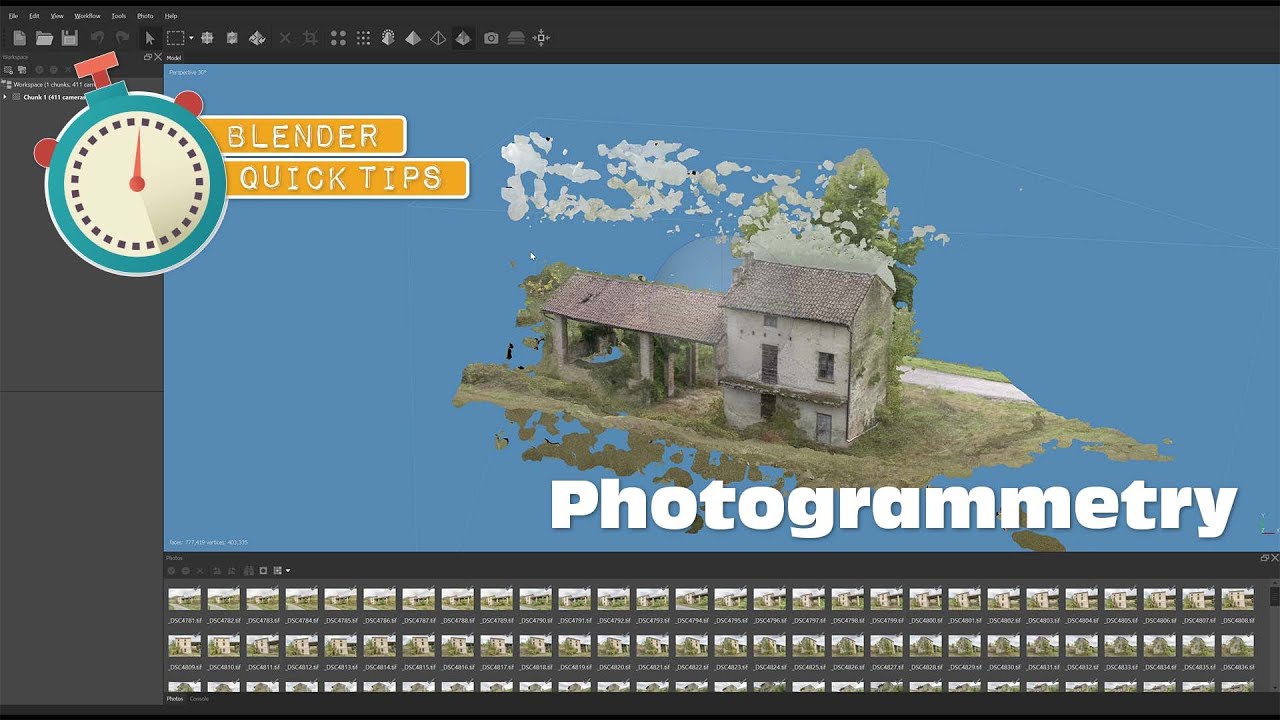Click the file name _DSC4830.tif
The width and height of the screenshot is (1280, 720).
click(1004, 667)
